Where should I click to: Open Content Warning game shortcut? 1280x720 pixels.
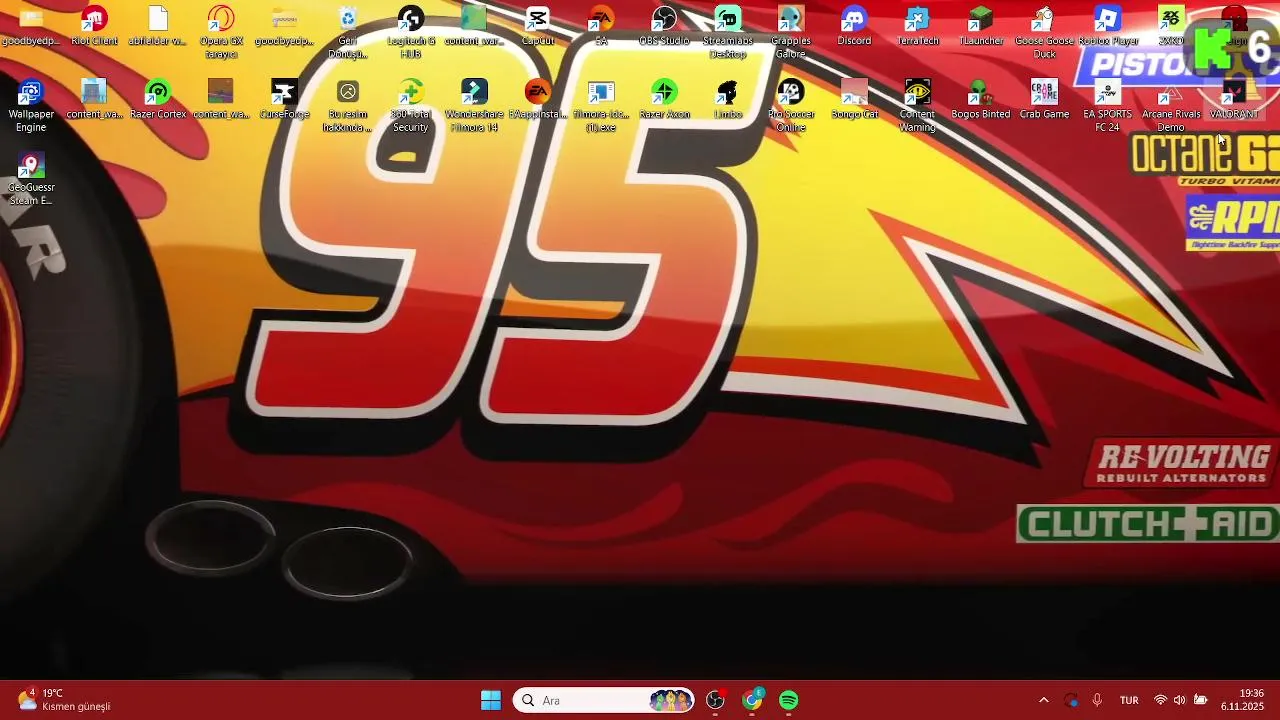pyautogui.click(x=917, y=106)
